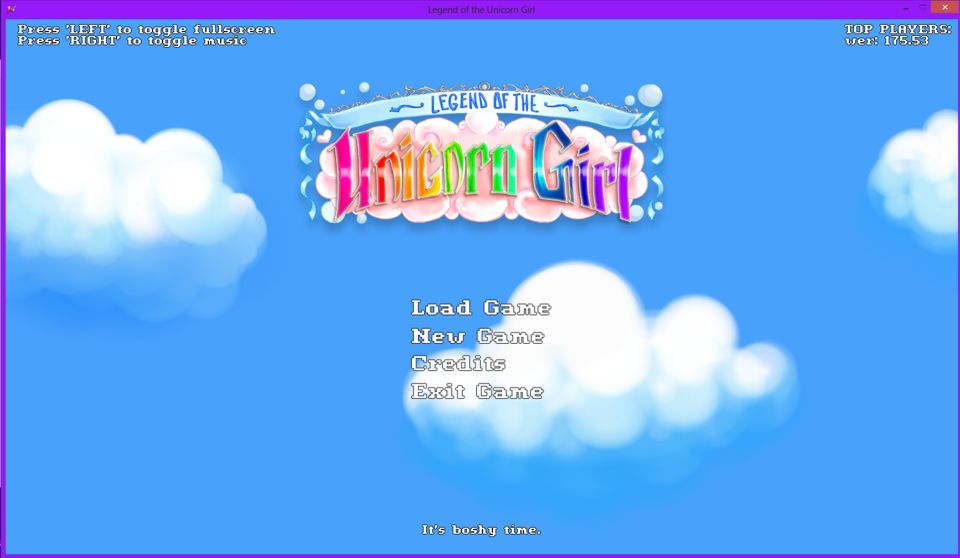Screen dimensions: 960x558
Task: Click the music toggle hint text
Action: point(132,41)
